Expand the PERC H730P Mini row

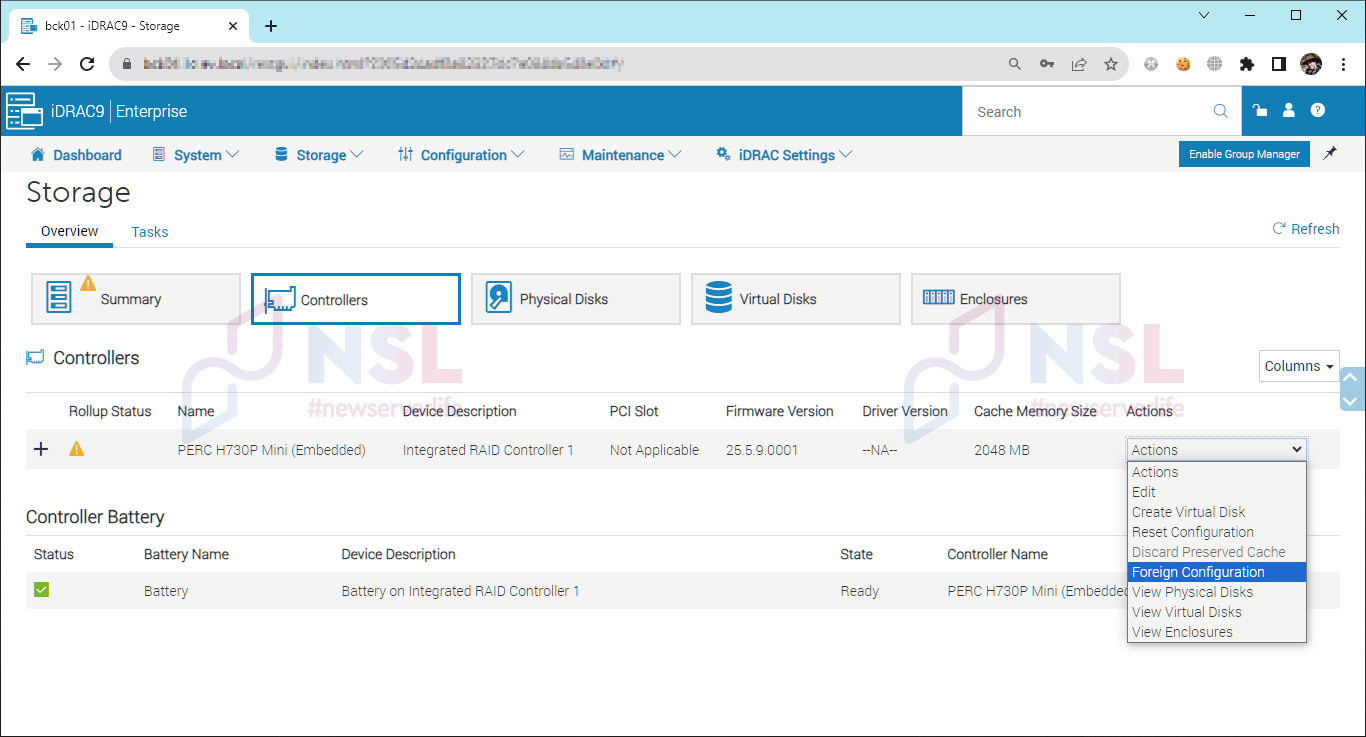[x=41, y=449]
